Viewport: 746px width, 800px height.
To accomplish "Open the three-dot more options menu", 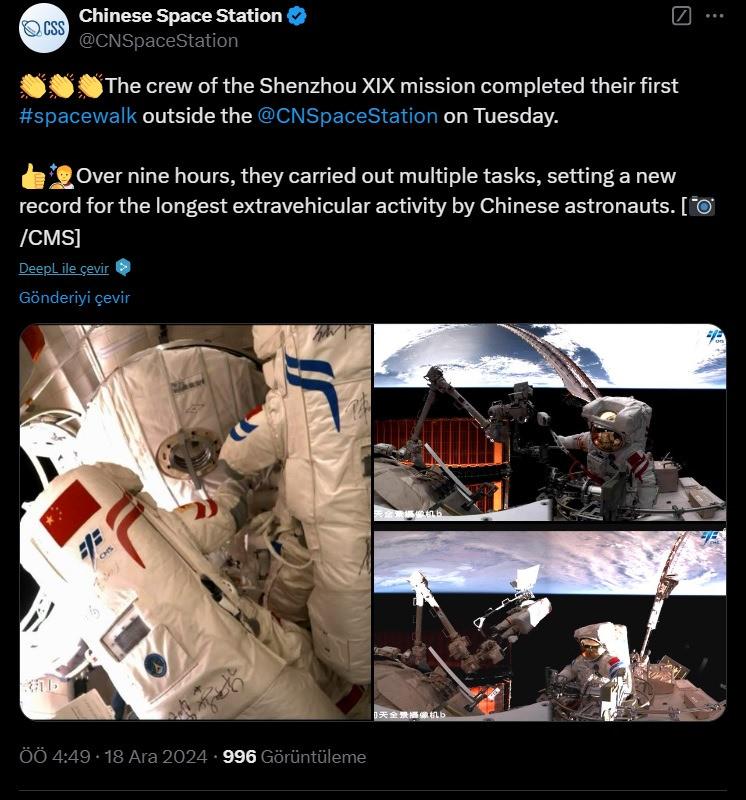I will pyautogui.click(x=714, y=16).
